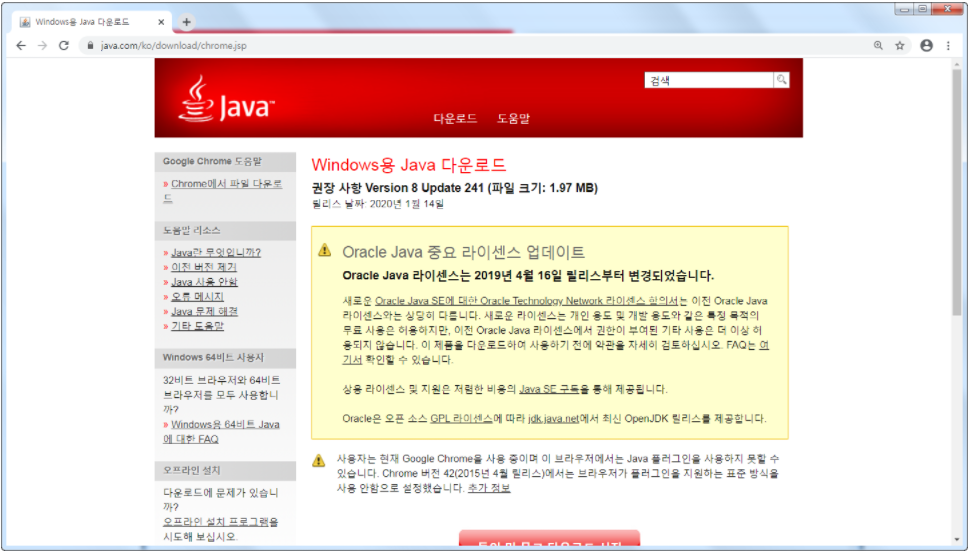
Task: Reload the page with the refresh icon
Action: tap(64, 46)
